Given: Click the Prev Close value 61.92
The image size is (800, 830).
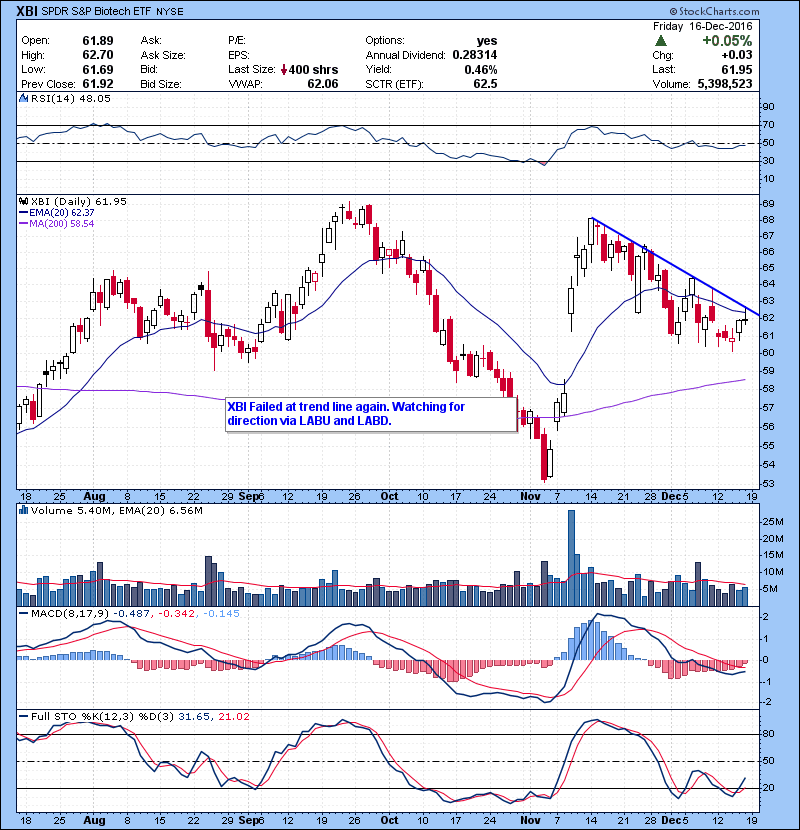Looking at the screenshot, I should coord(97,84).
